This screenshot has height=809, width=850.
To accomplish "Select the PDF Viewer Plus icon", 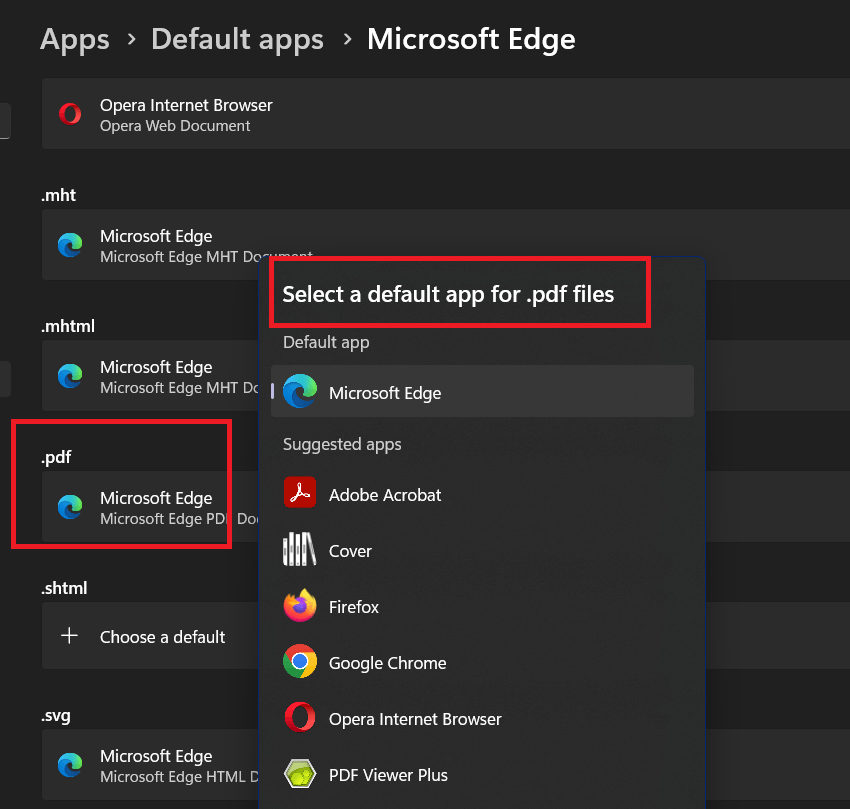I will point(300,773).
